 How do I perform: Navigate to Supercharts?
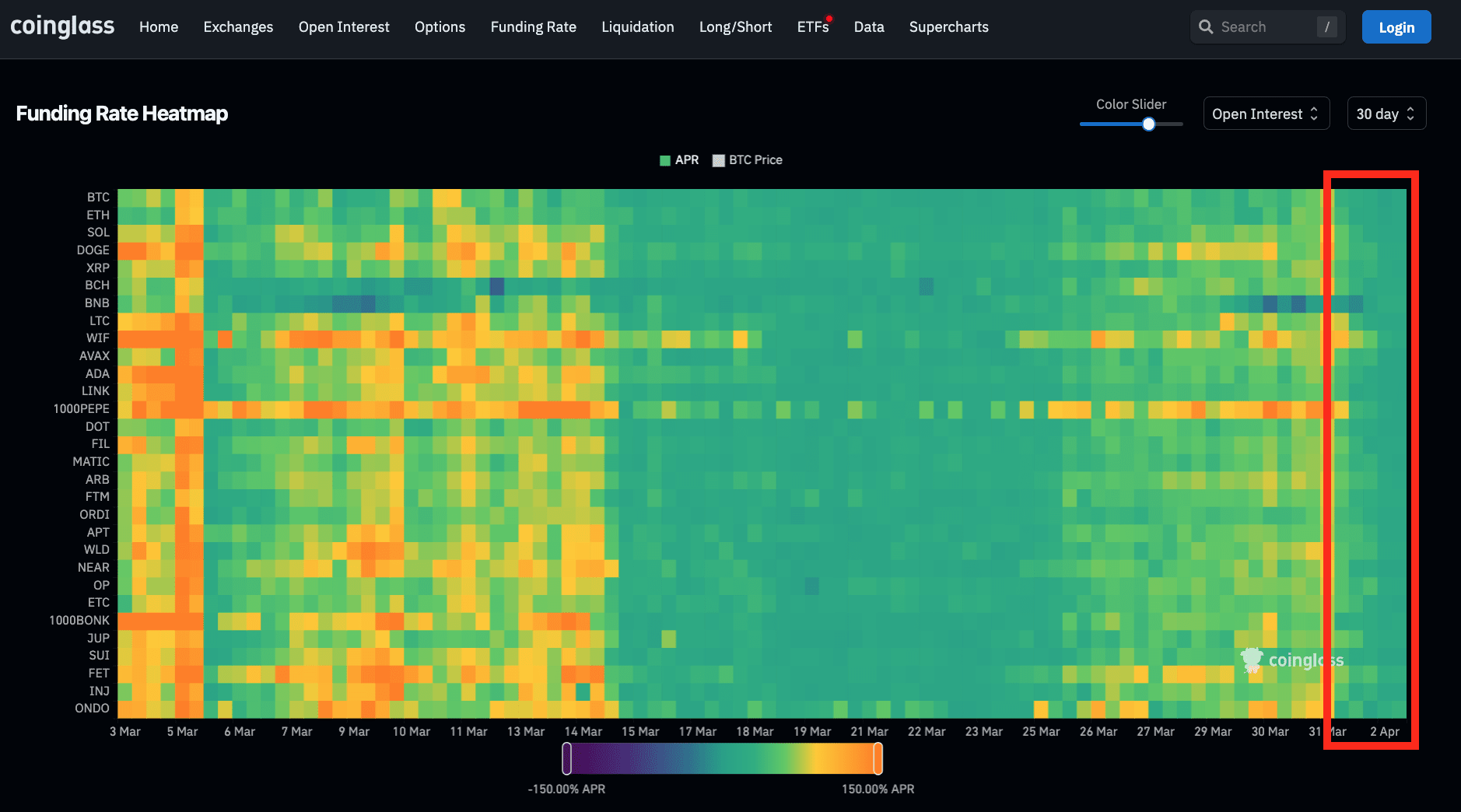(948, 26)
